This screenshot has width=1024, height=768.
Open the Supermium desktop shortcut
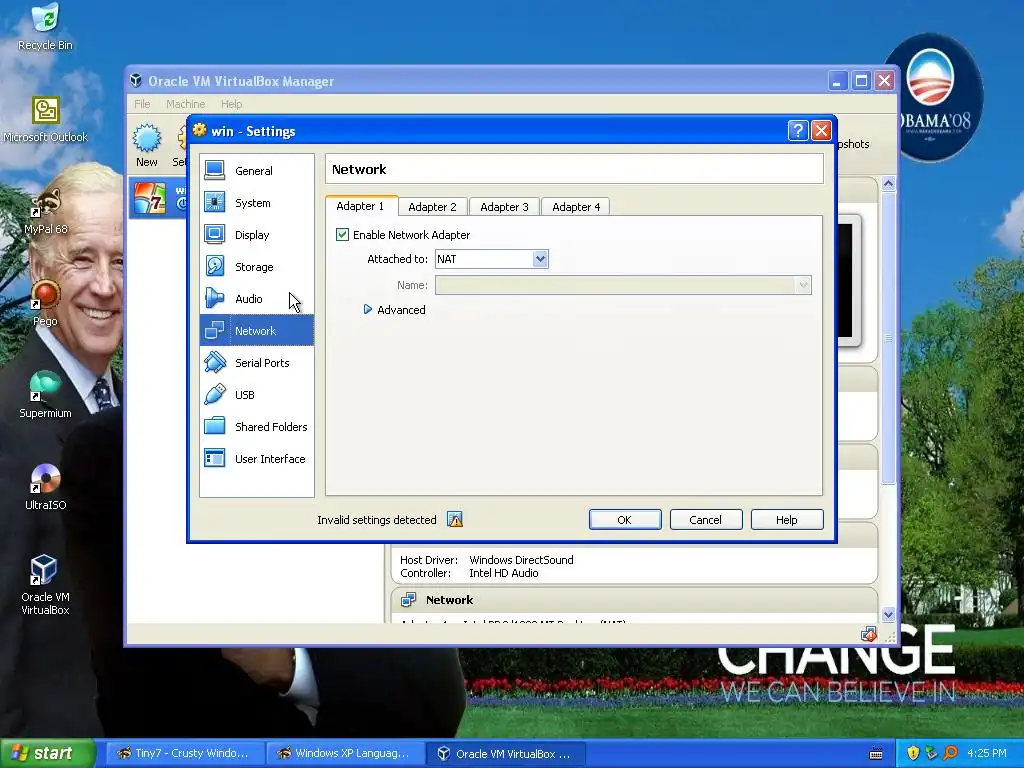coord(45,396)
